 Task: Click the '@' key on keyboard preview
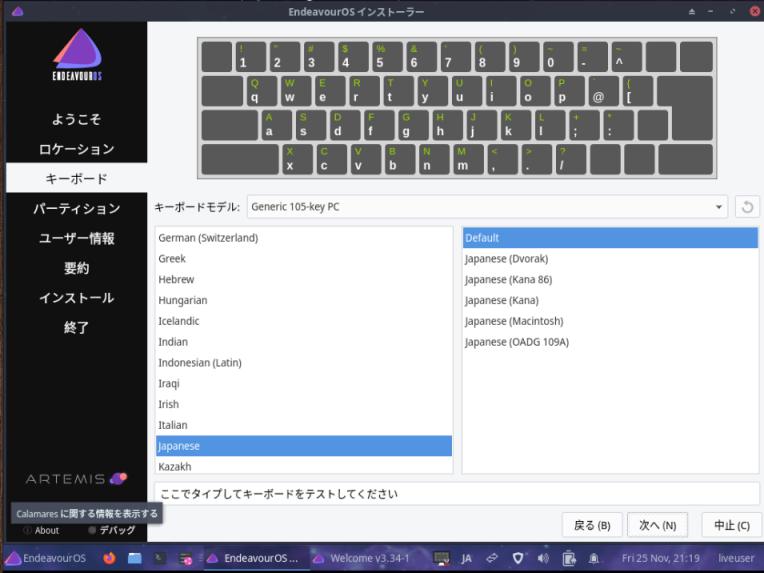pos(604,91)
